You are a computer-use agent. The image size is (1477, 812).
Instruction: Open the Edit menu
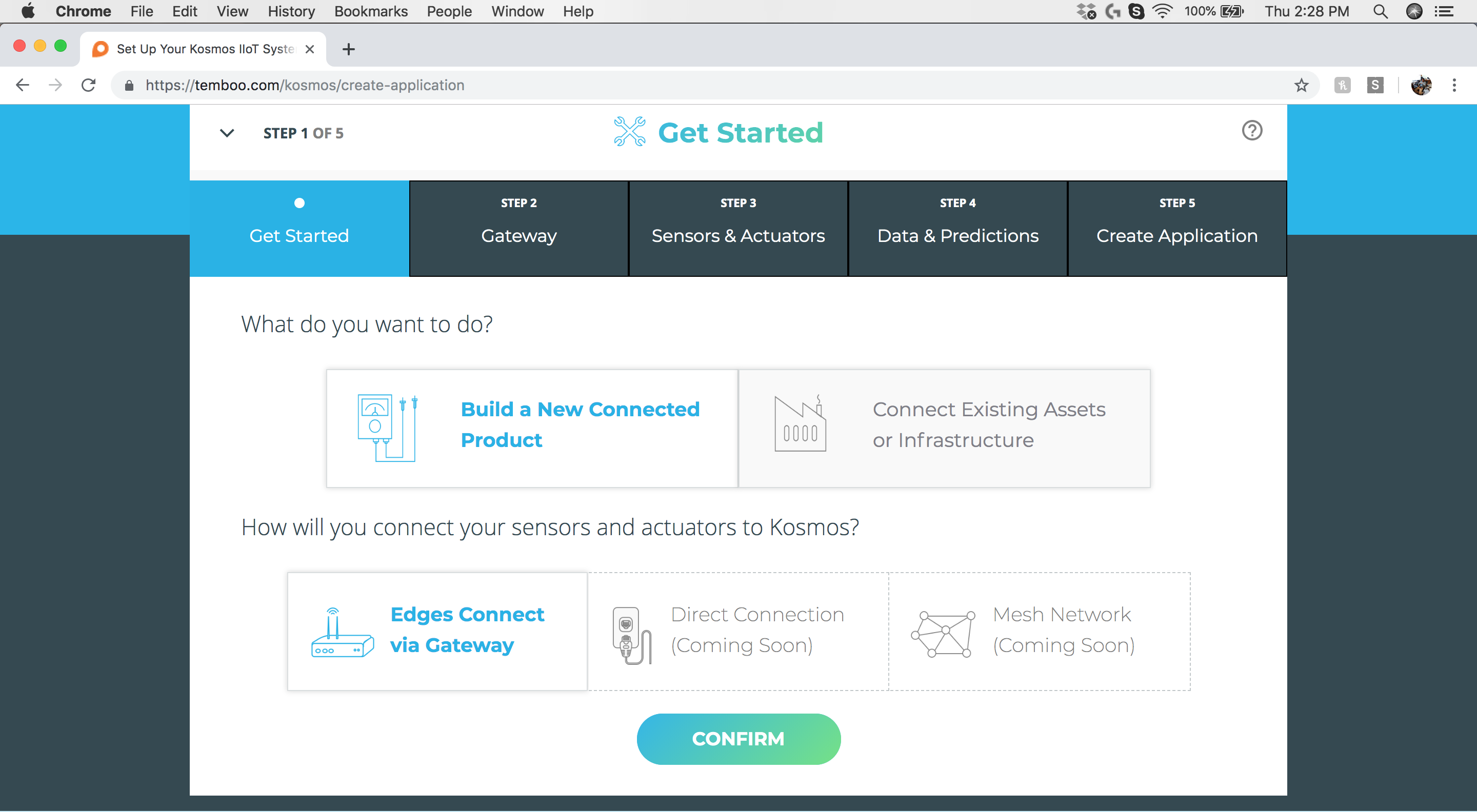185,11
